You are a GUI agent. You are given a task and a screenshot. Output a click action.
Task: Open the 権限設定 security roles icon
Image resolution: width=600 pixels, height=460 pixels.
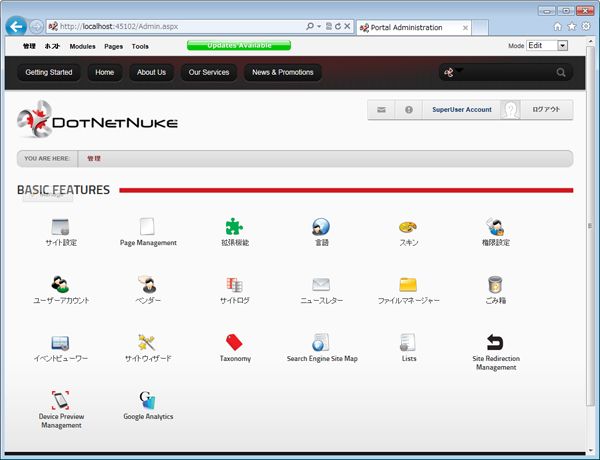[x=495, y=227]
